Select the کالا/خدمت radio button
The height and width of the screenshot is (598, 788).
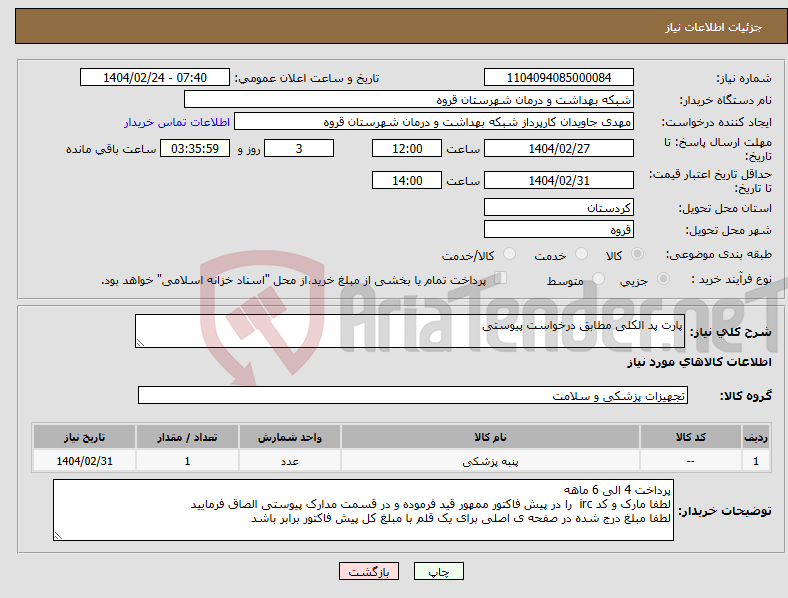point(510,254)
